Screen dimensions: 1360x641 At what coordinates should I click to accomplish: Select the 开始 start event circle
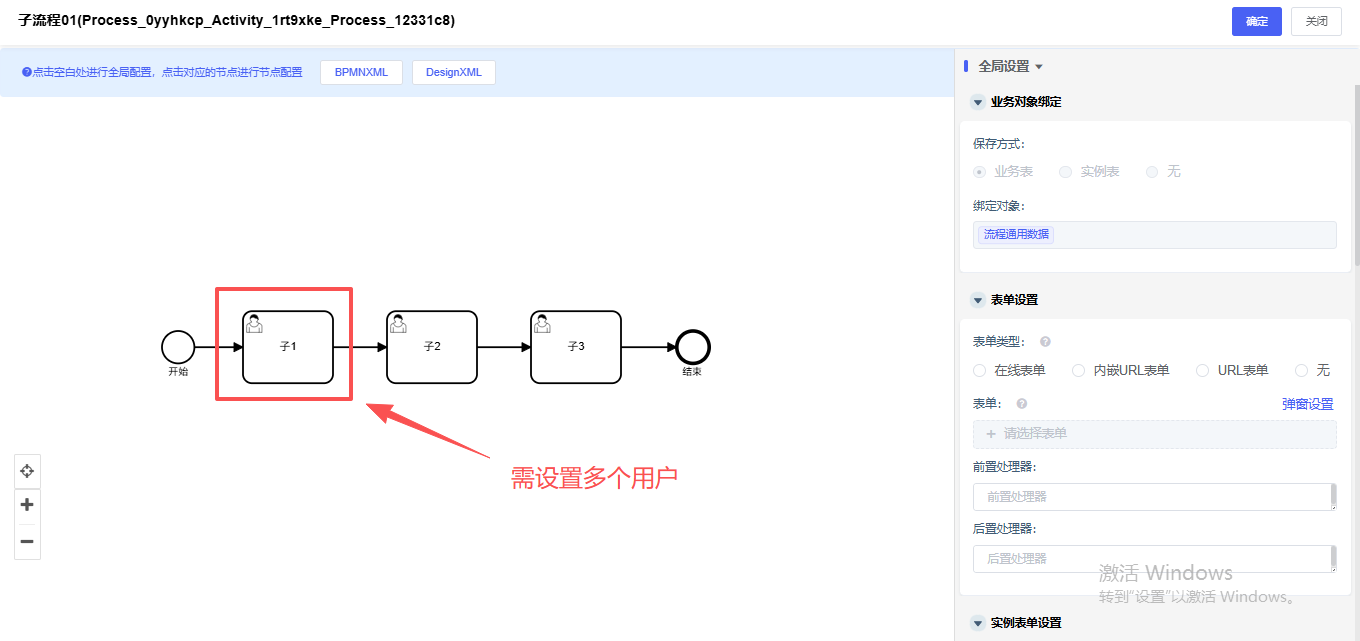click(178, 347)
